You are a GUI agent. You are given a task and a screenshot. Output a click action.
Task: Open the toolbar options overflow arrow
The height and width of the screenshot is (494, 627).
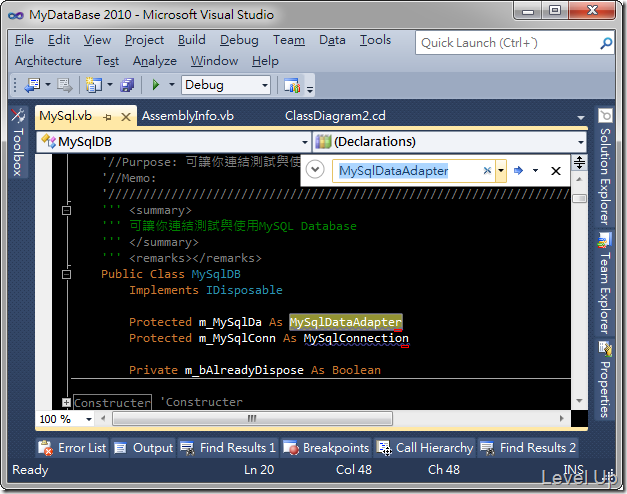[x=310, y=89]
